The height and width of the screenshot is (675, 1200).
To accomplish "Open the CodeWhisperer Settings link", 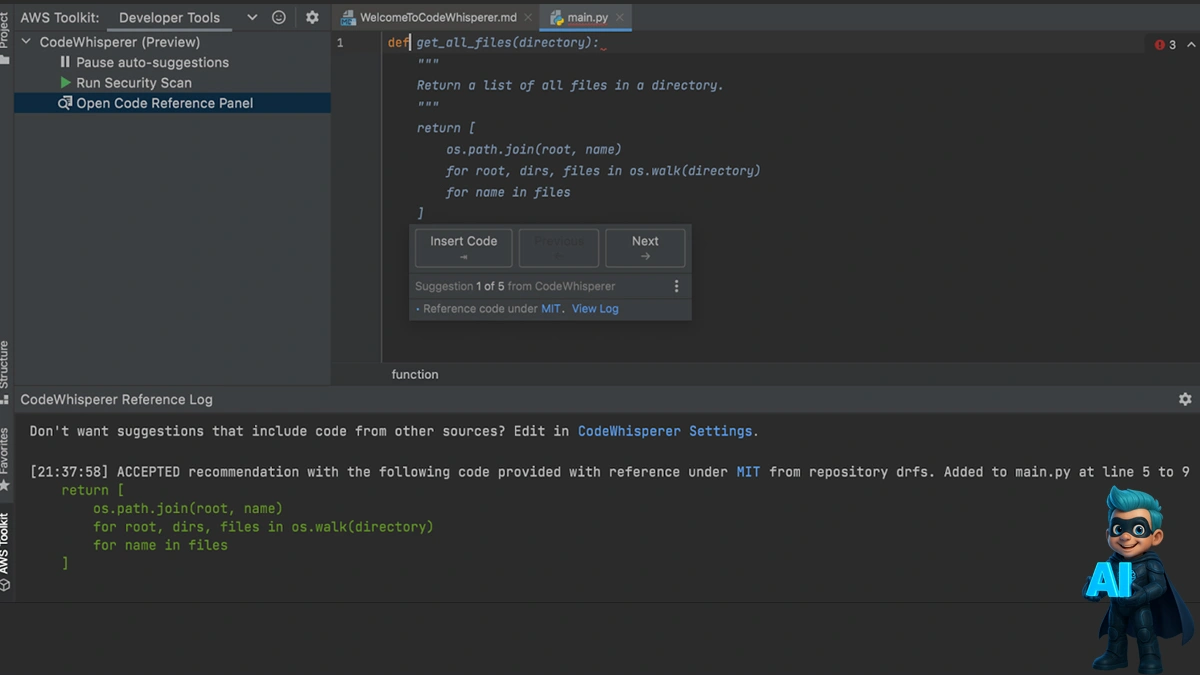I will point(665,431).
